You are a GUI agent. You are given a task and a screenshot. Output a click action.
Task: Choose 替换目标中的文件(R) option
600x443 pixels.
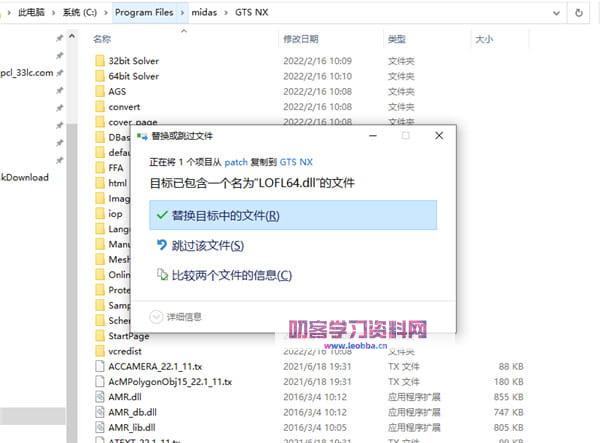(x=225, y=216)
